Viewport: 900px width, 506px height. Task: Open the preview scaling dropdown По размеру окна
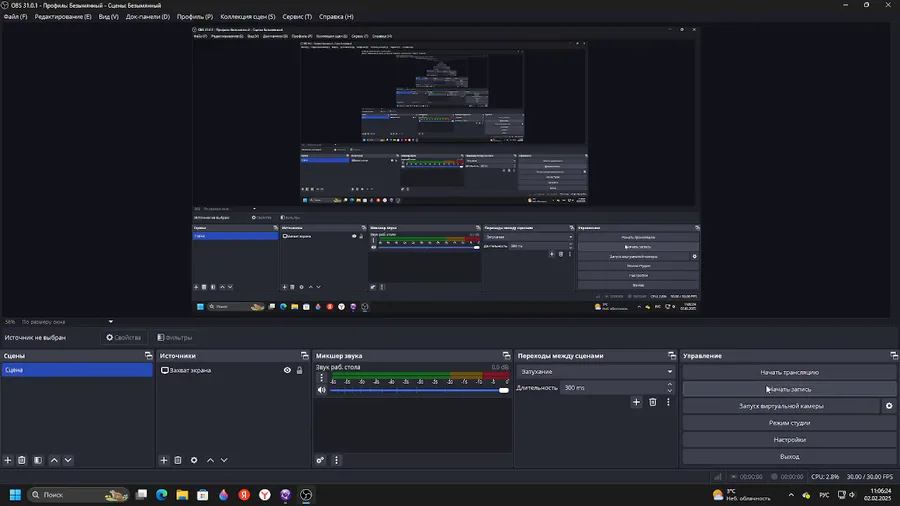(x=67, y=322)
